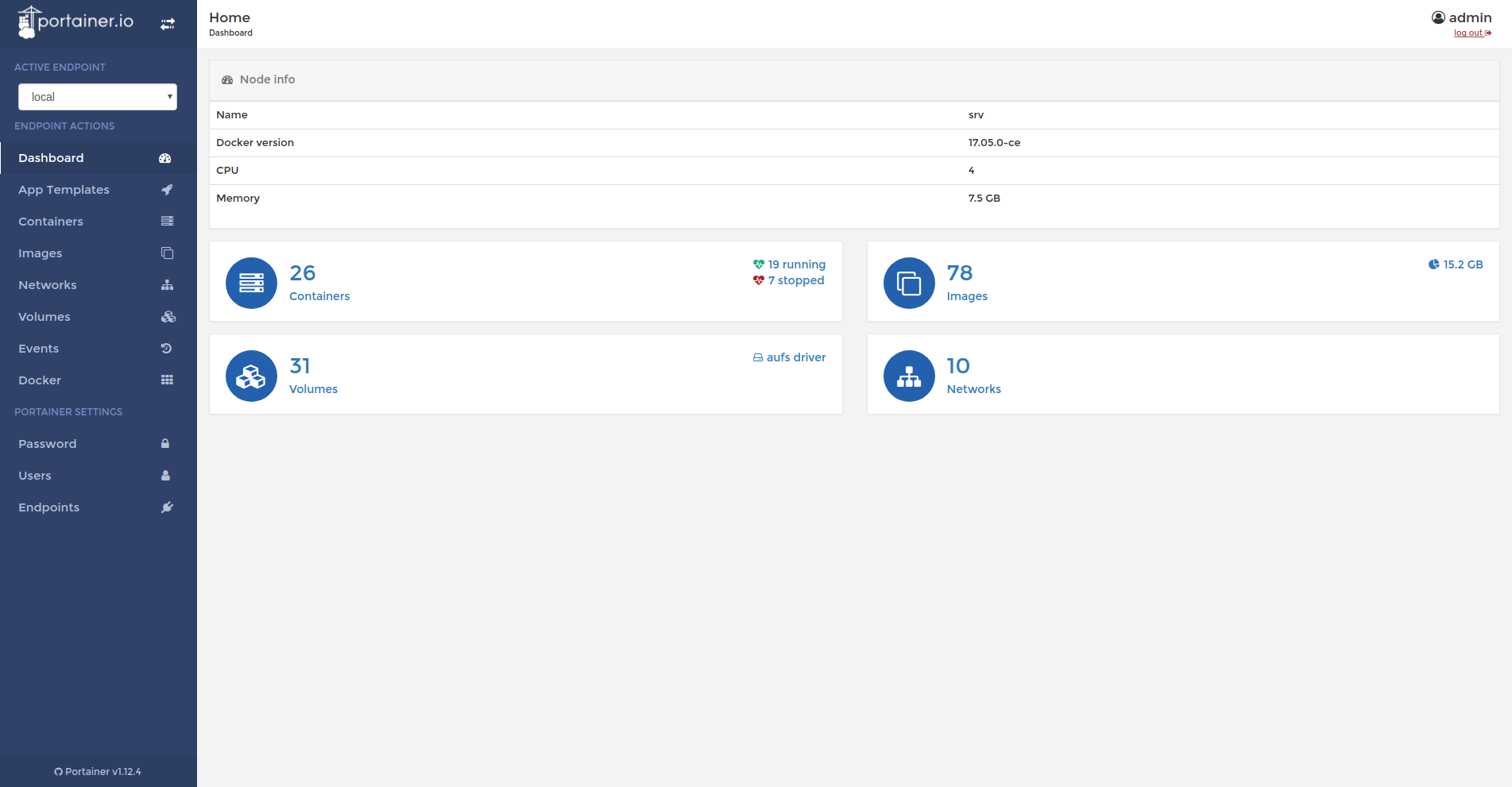Click the large Networks circle icon
This screenshot has height=787, width=1512.
point(909,376)
